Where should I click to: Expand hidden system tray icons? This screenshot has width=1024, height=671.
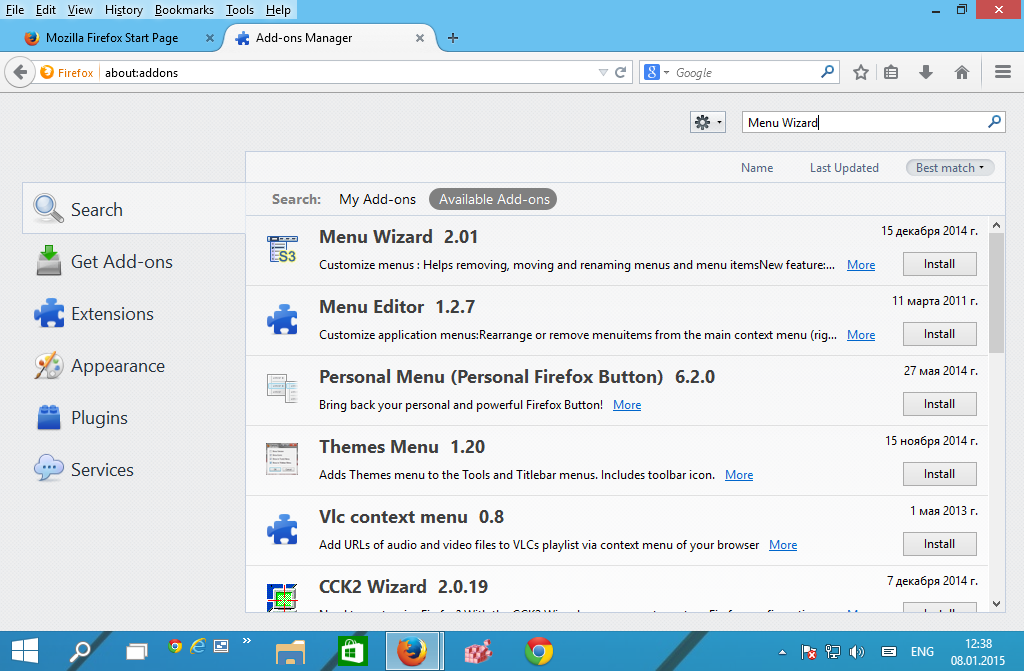782,652
